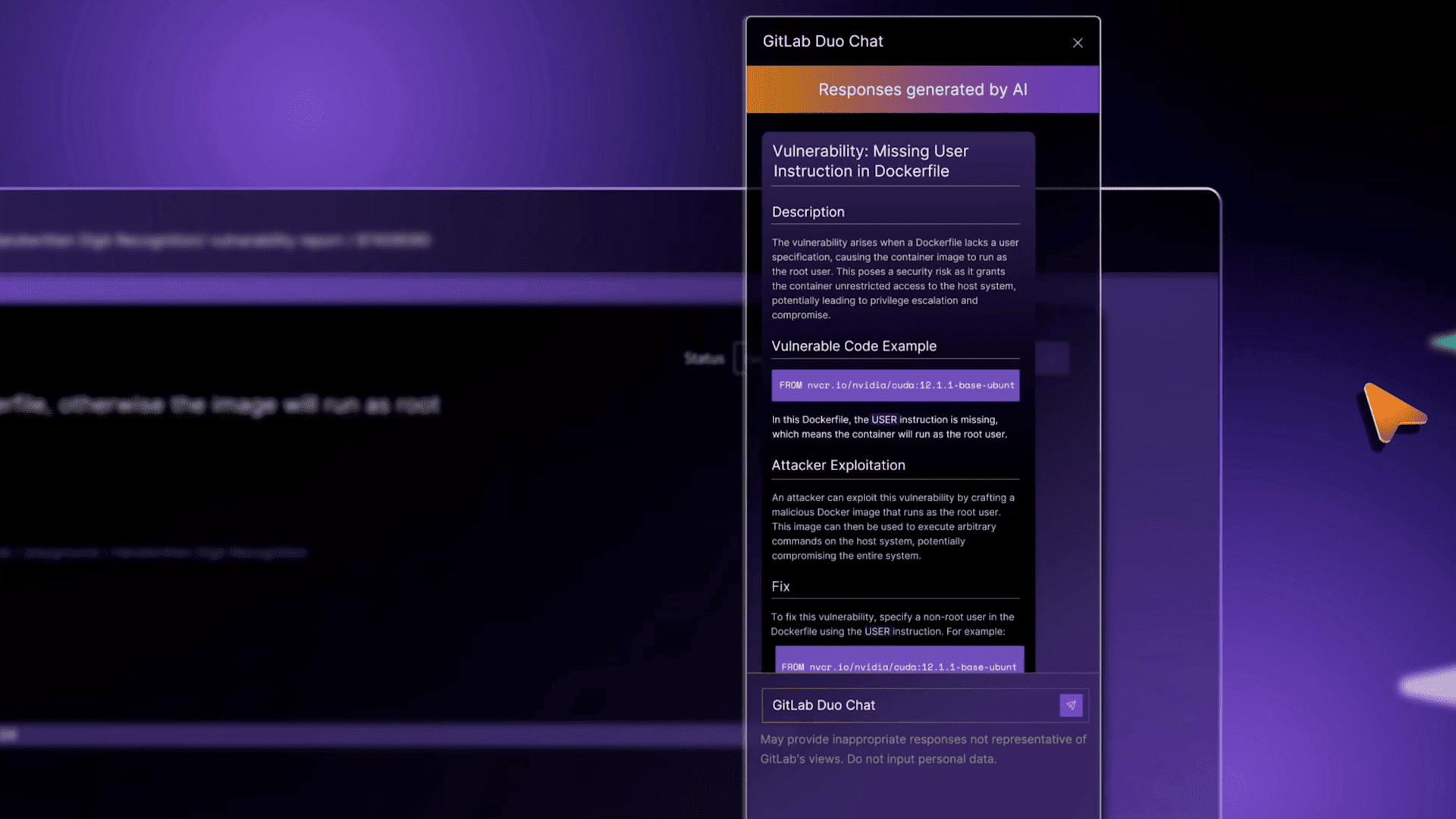Image resolution: width=1456 pixels, height=819 pixels.
Task: Click the 'Responses generated by AI' banner
Action: (x=922, y=89)
